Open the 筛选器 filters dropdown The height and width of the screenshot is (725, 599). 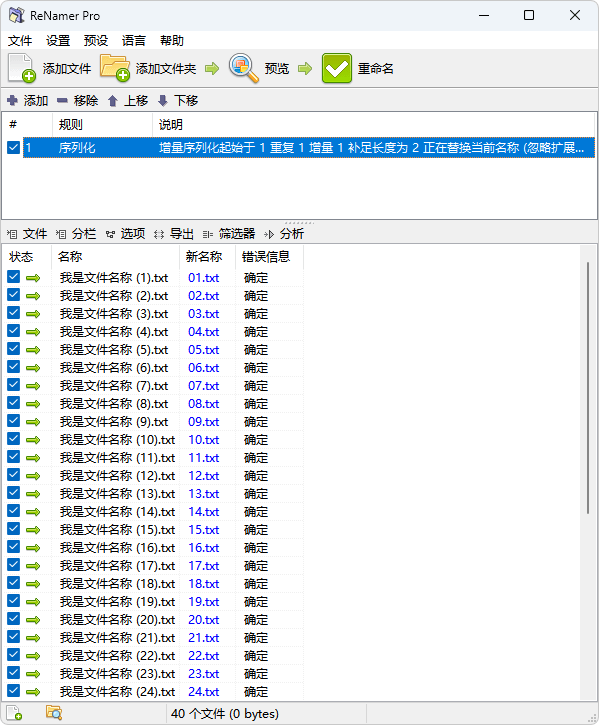tap(229, 234)
